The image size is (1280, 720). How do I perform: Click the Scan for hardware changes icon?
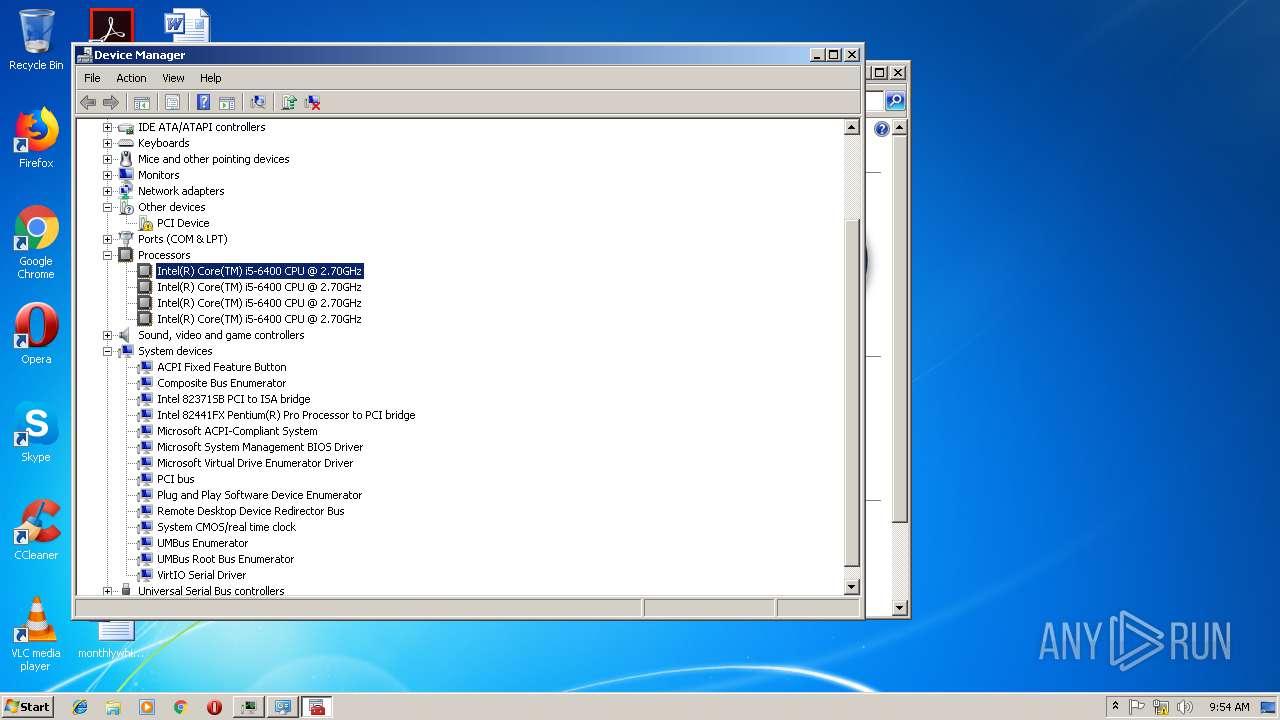258,102
